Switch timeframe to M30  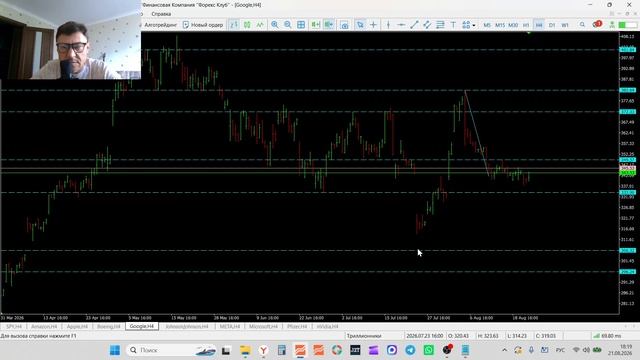click(513, 25)
